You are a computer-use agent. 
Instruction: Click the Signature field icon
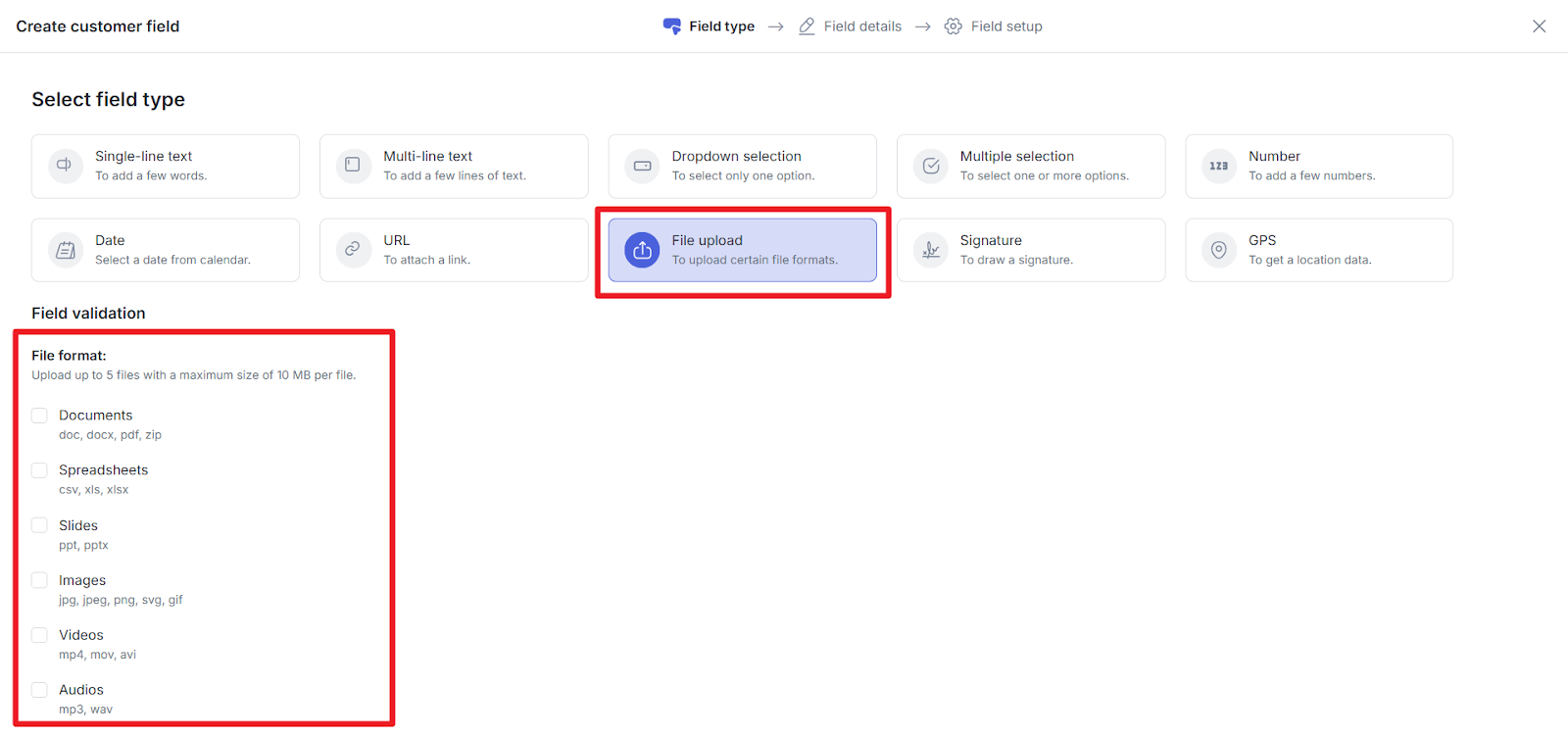point(930,250)
